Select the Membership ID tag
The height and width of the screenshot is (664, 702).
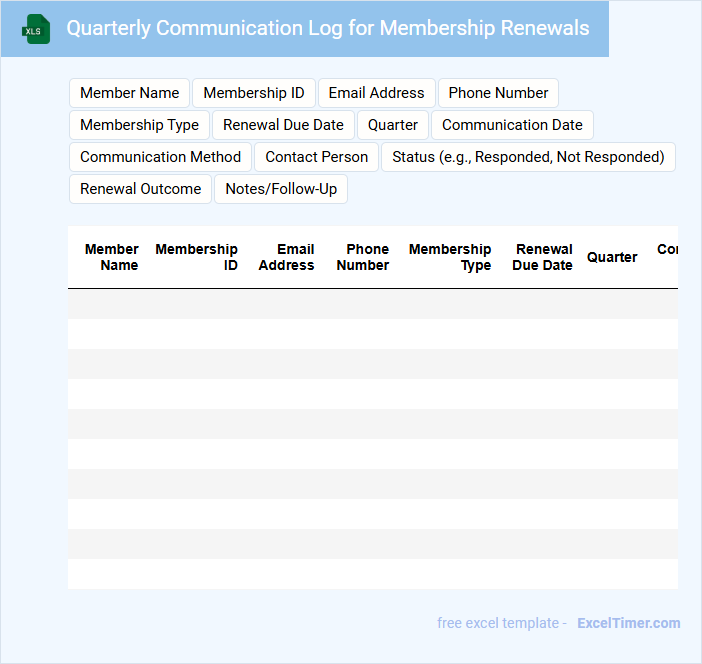[x=254, y=93]
